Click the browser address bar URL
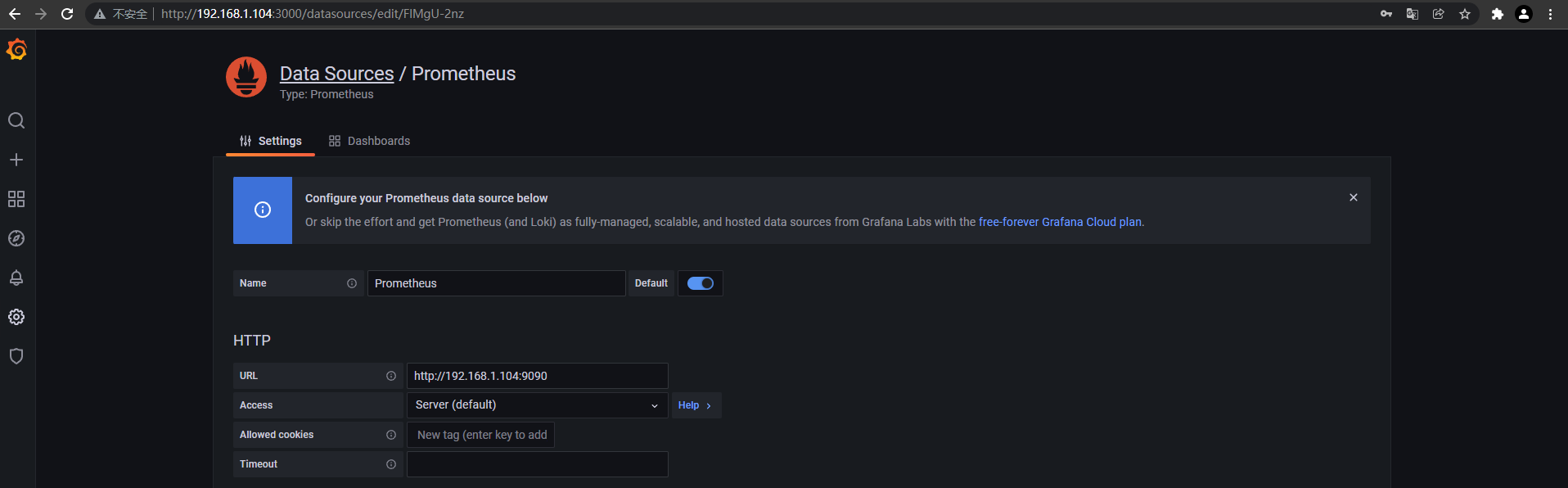The height and width of the screenshot is (488, 1568). coord(313,14)
